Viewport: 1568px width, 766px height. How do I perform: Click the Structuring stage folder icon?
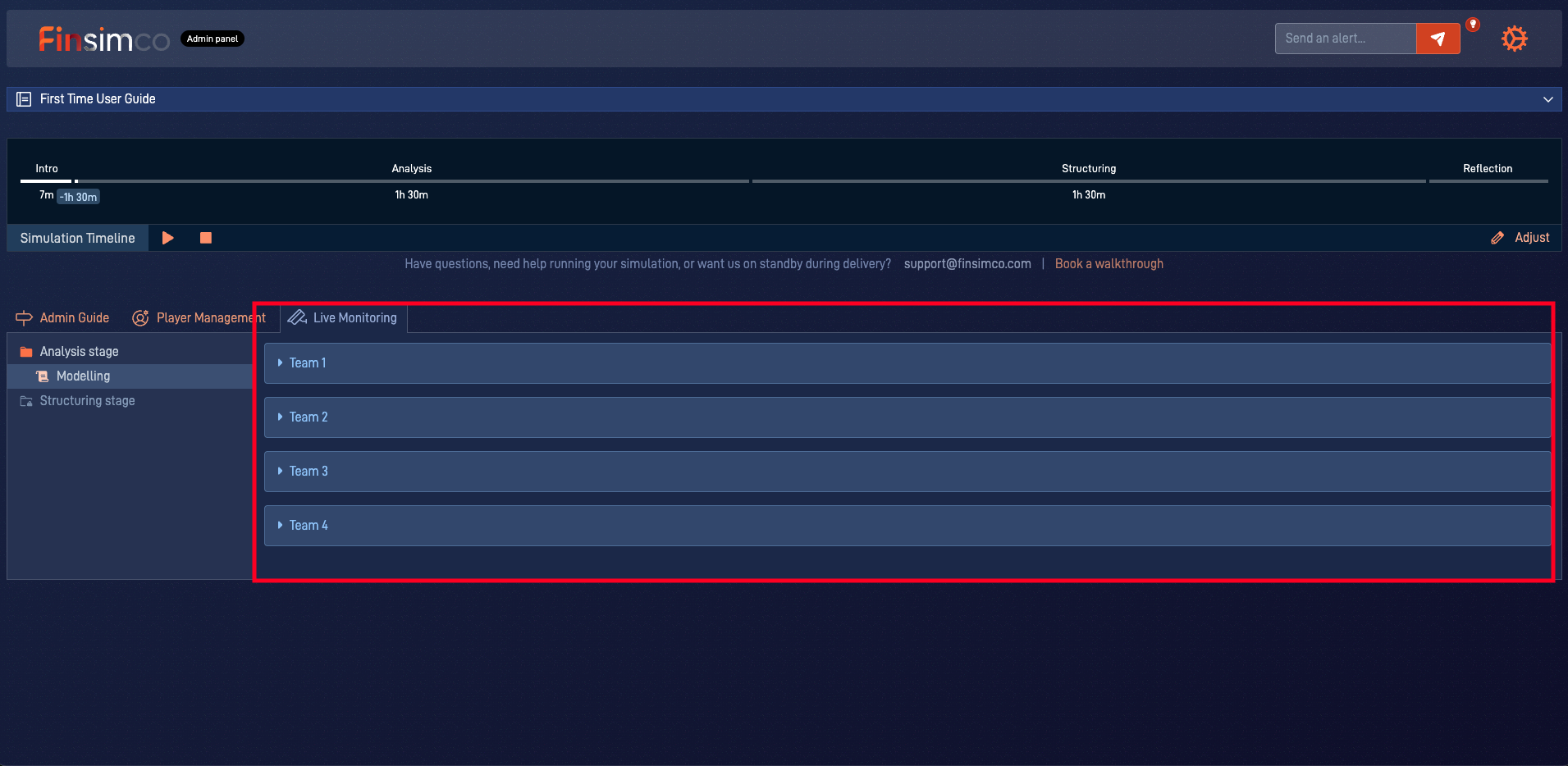click(x=26, y=401)
